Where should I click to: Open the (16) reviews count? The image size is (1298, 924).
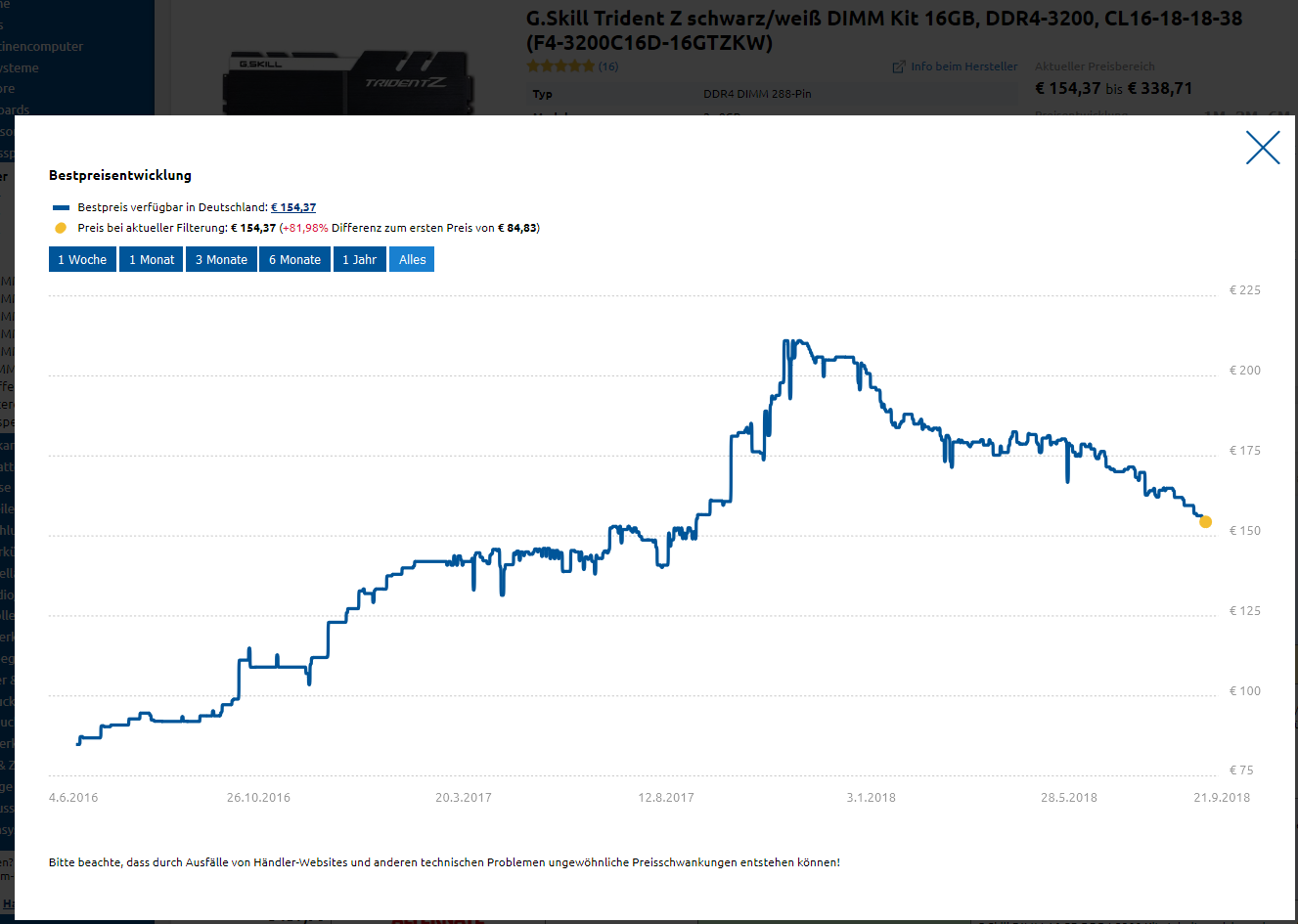click(607, 66)
